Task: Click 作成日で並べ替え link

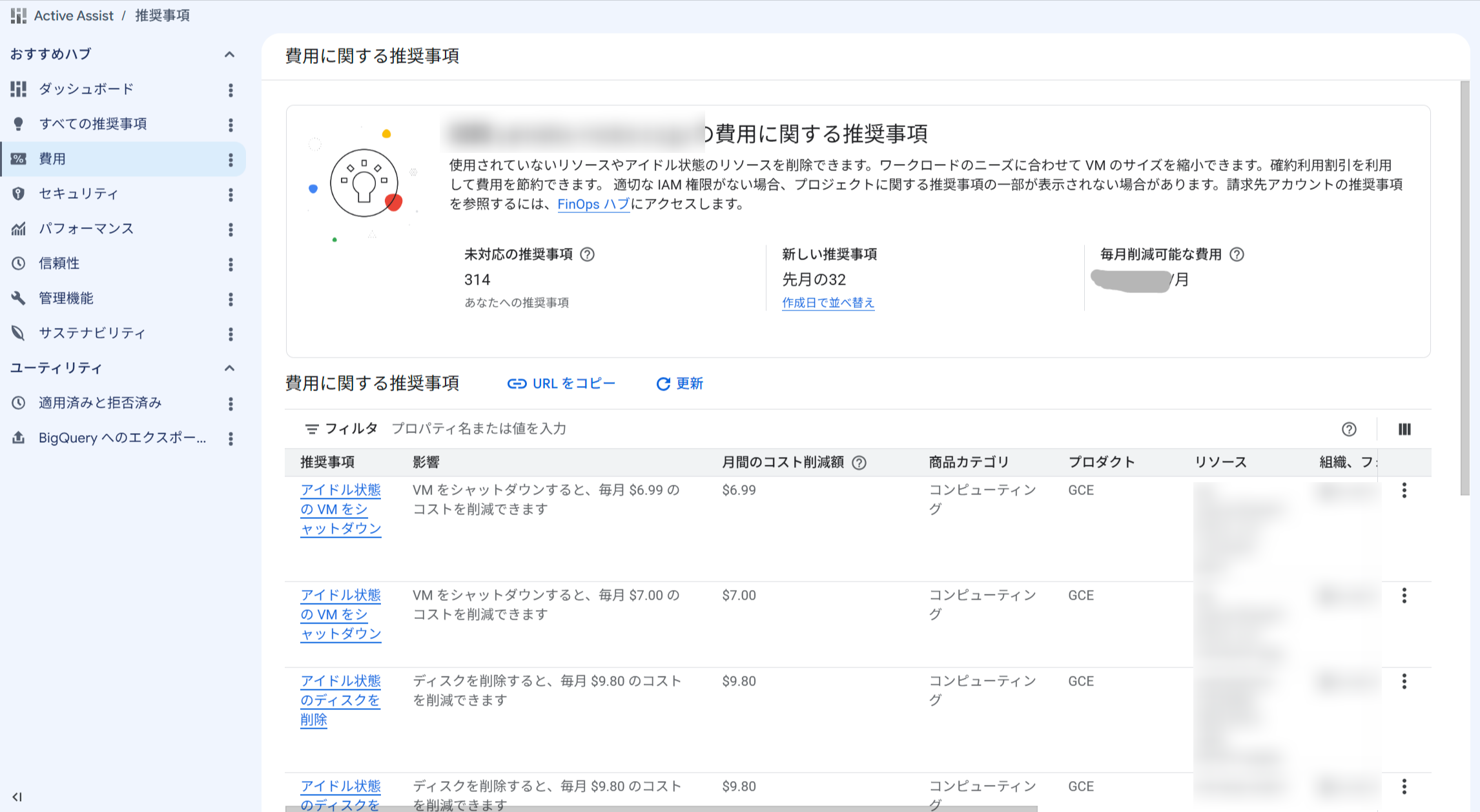Action: (x=828, y=303)
